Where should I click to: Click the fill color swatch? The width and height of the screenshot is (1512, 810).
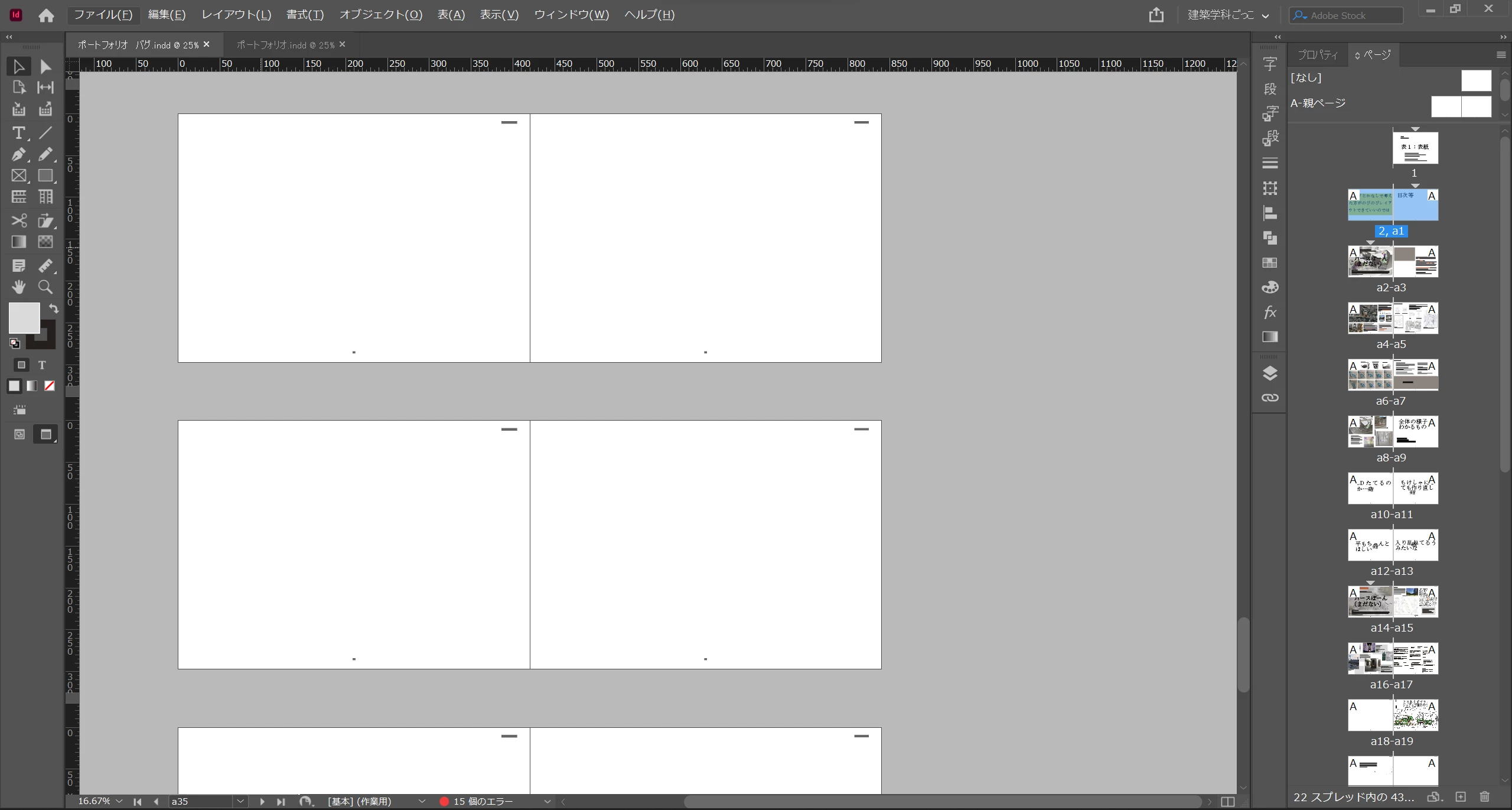coord(24,318)
